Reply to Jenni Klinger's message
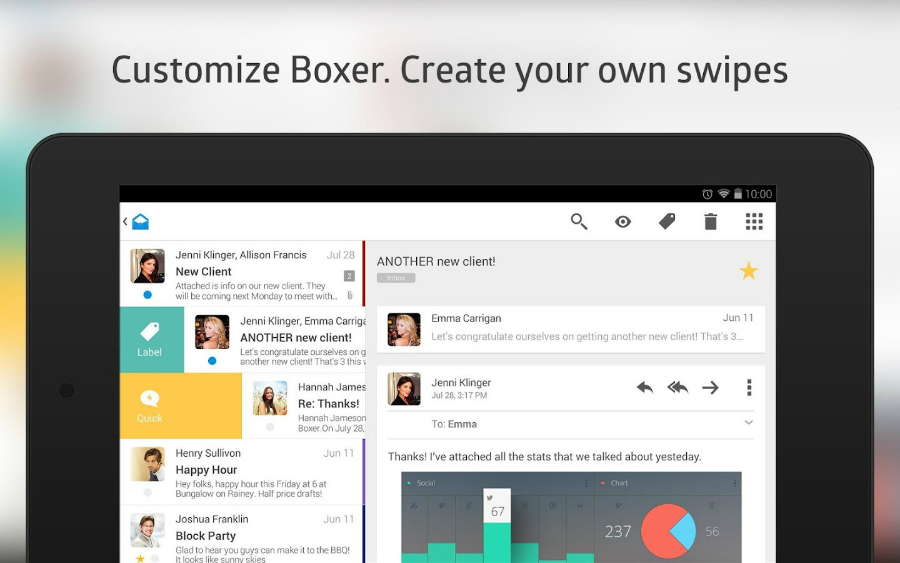Viewport: 900px width, 563px height. pyautogui.click(x=645, y=388)
